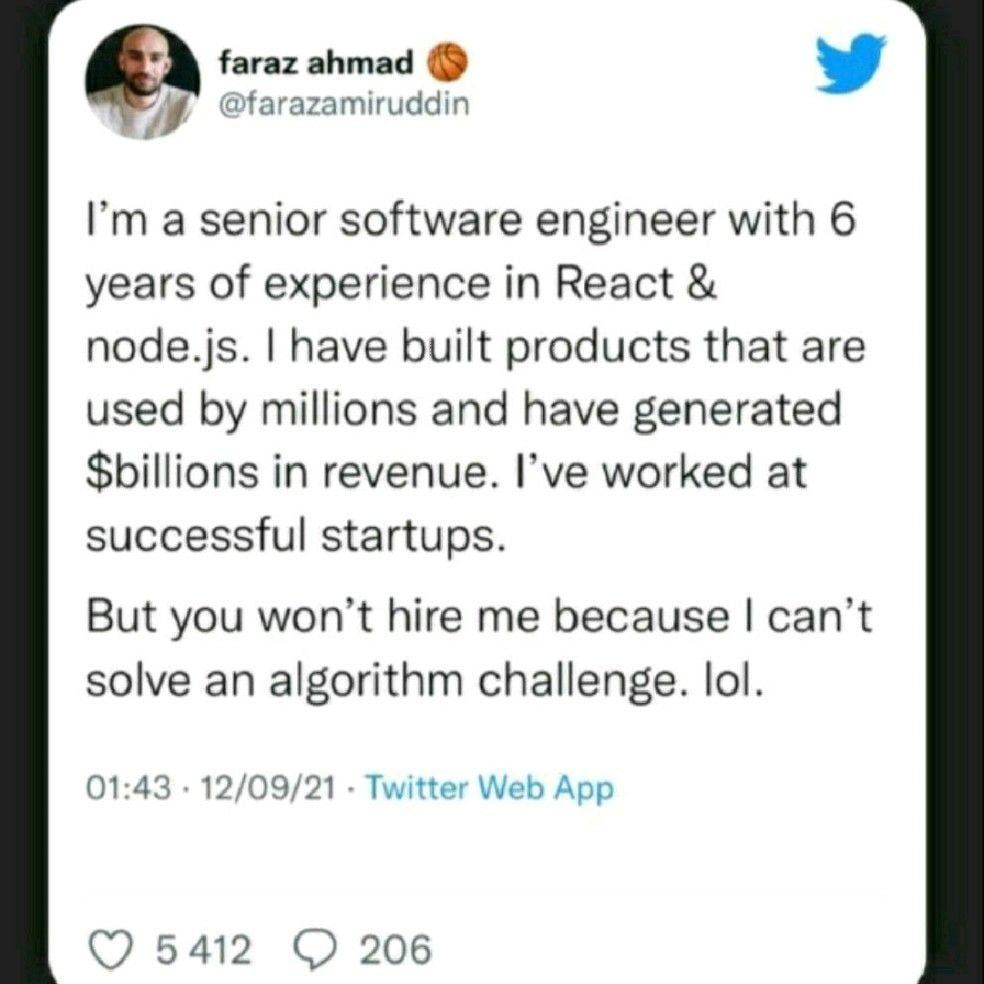Click the "Twitter Web App" source link

pyautogui.click(x=487, y=789)
